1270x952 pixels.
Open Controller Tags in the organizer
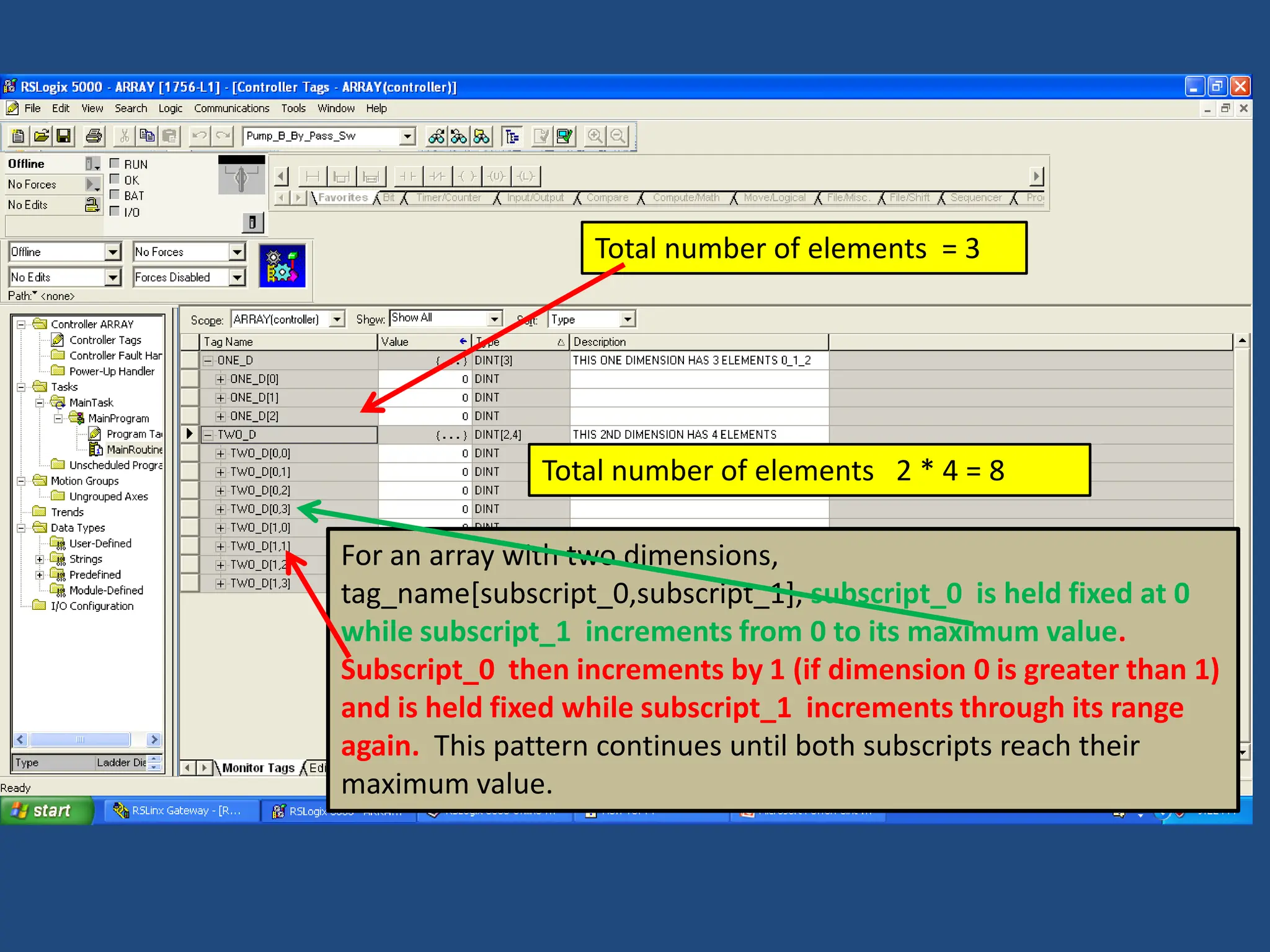(x=105, y=340)
